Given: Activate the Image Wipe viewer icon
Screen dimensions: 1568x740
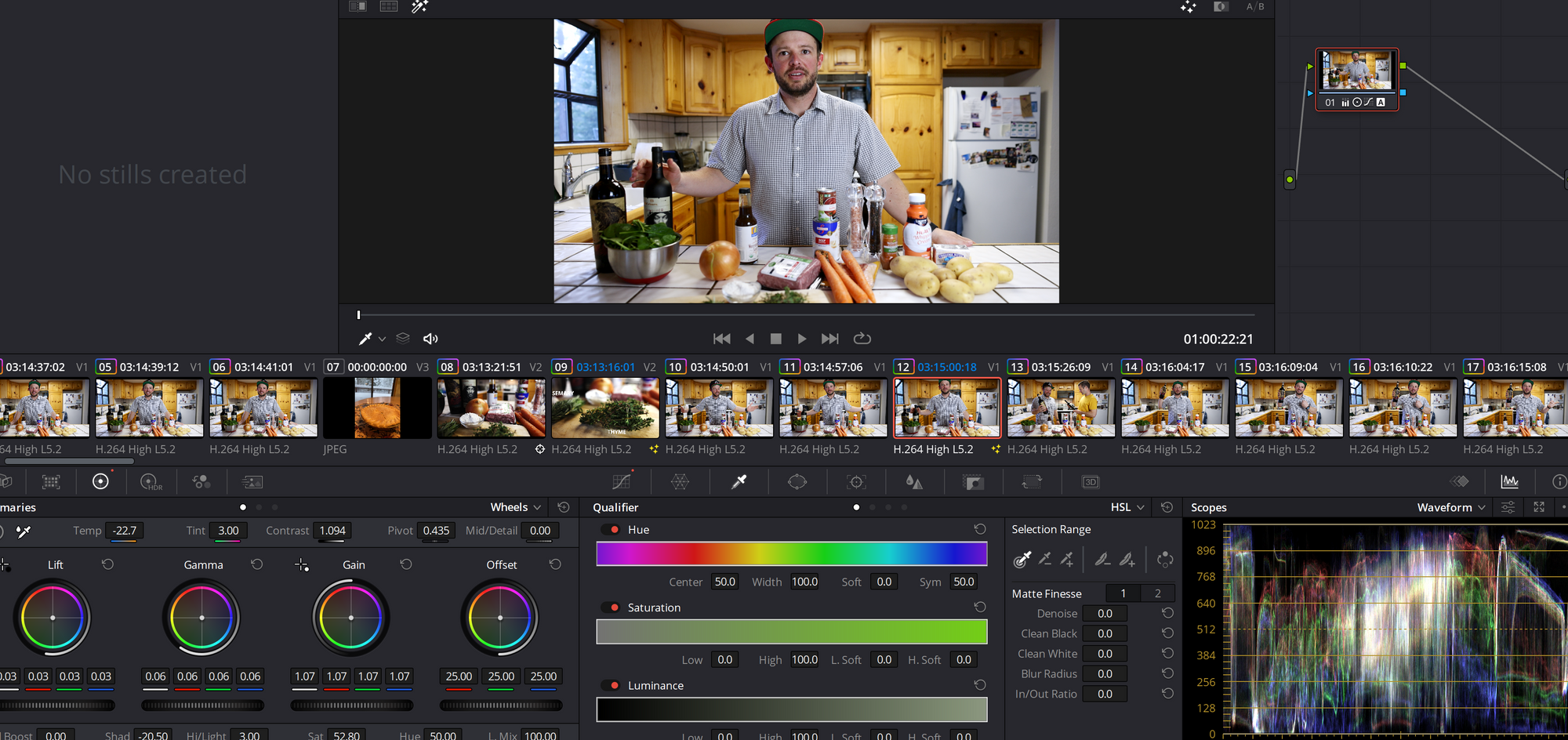Looking at the screenshot, I should (358, 6).
